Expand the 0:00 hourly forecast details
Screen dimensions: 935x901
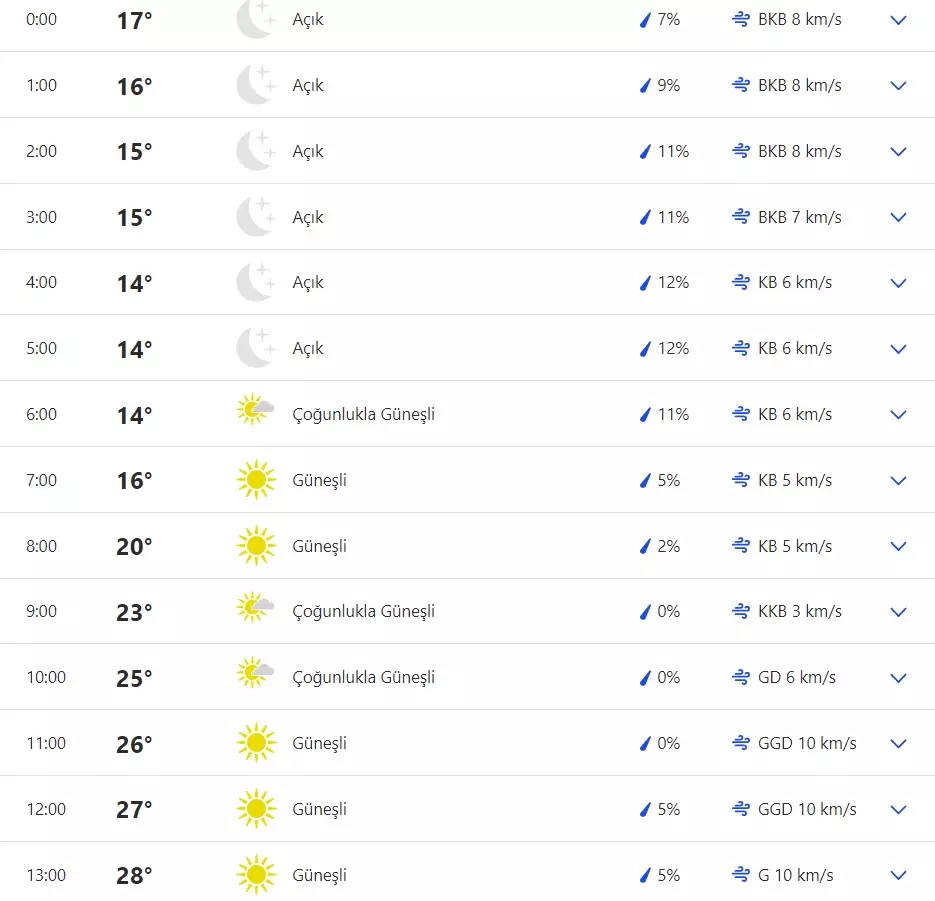(x=898, y=20)
